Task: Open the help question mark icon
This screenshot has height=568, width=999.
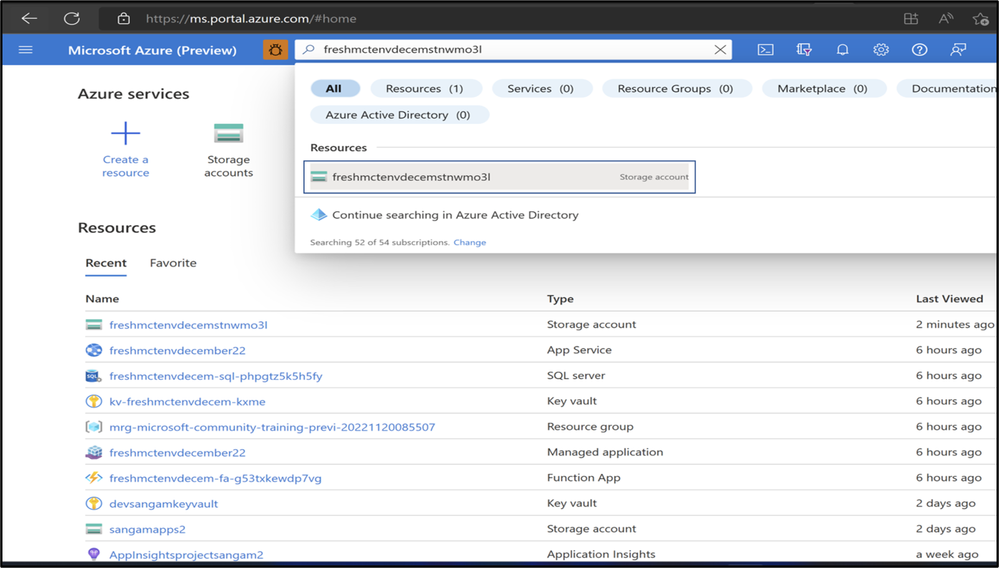Action: click(919, 50)
